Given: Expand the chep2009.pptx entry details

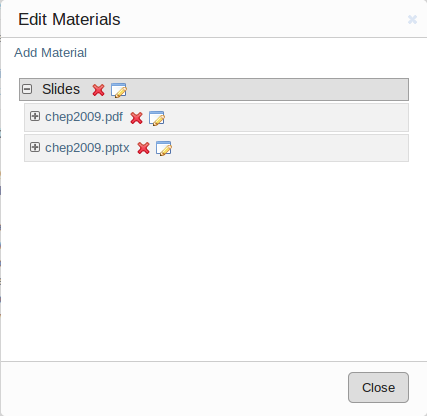Looking at the screenshot, I should coord(35,147).
